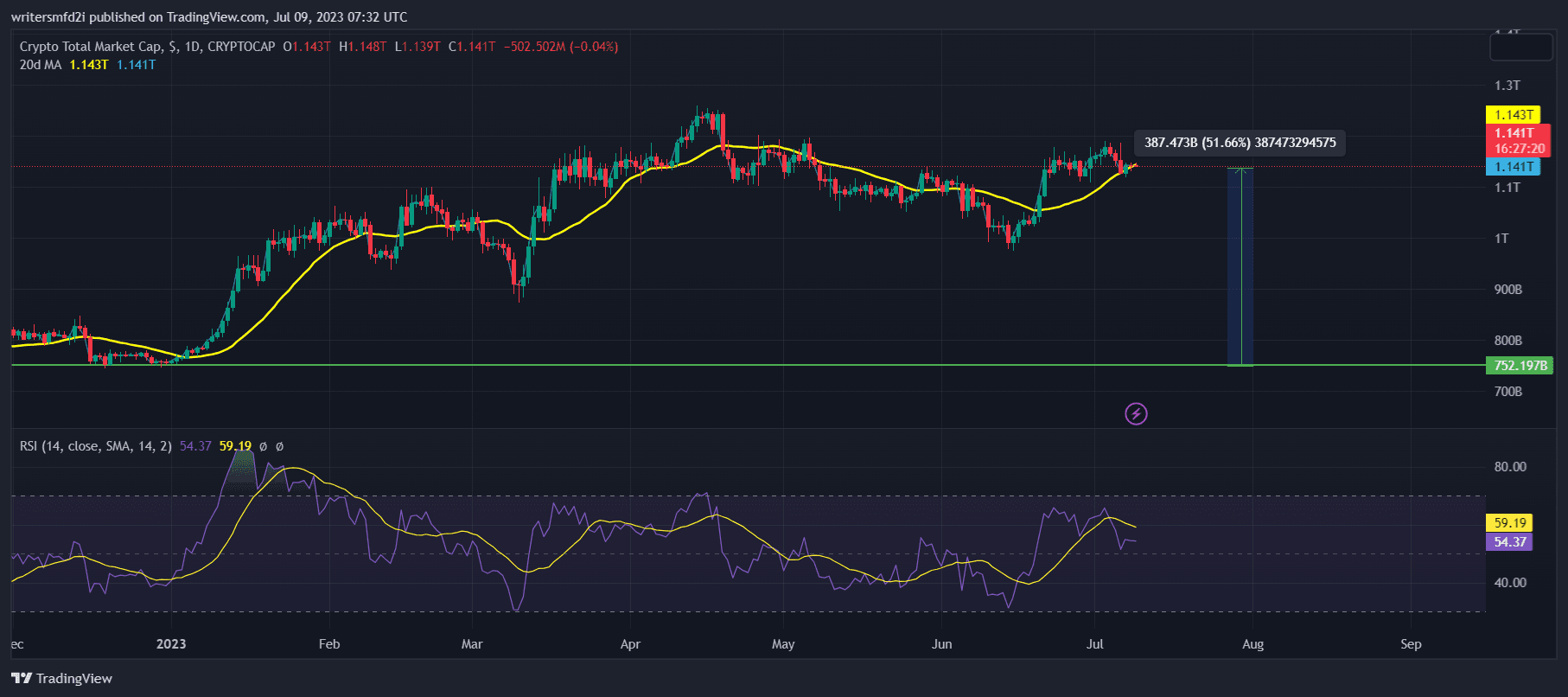1568x697 pixels.
Task: Click the first ø symbol in RSI legend
Action: coord(263,446)
